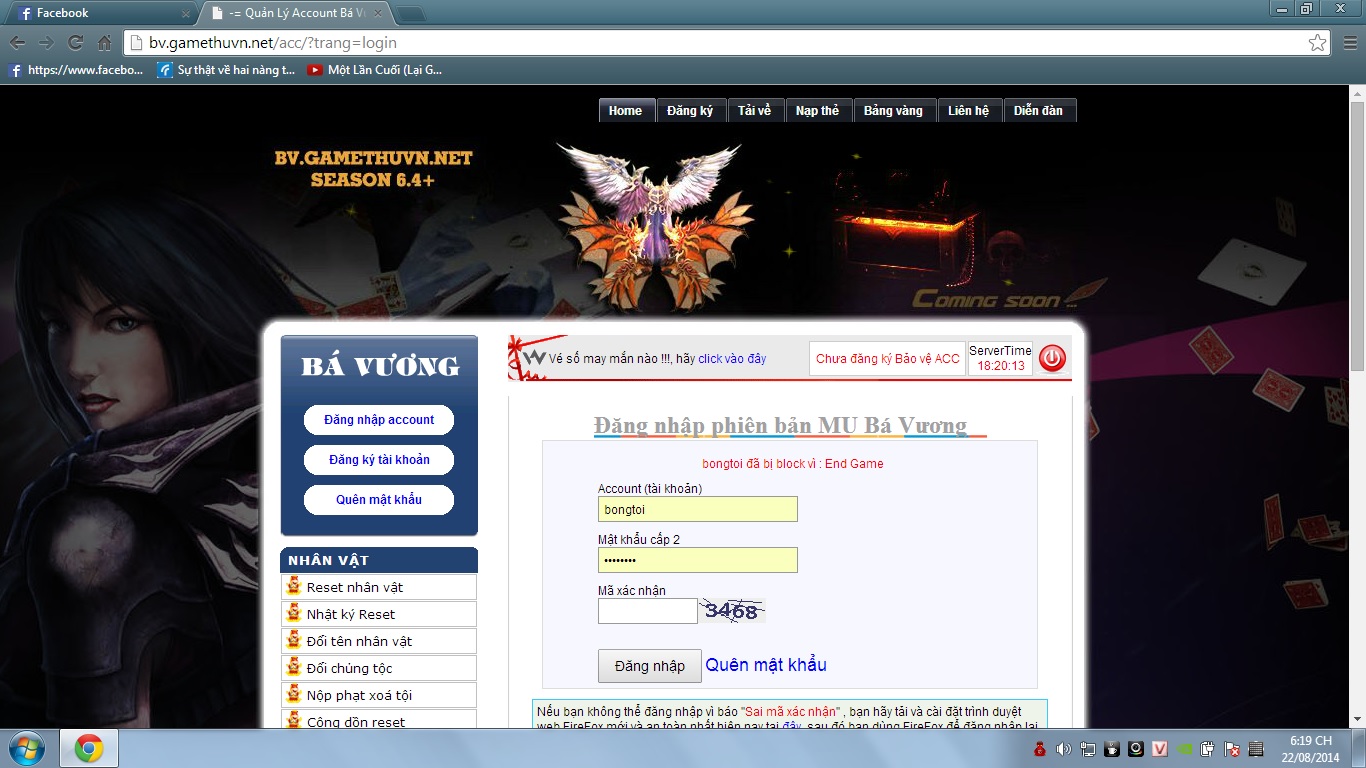
Task: Click green NVIDIA tray icon
Action: tap(1184, 749)
